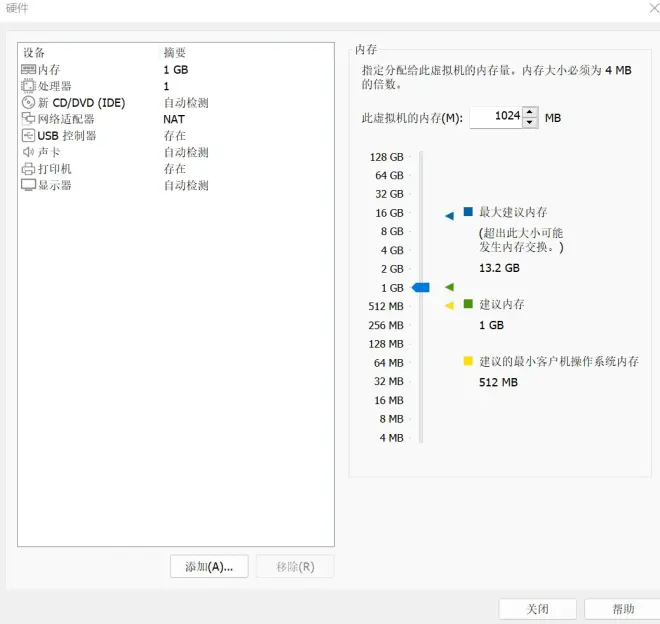Select the 内存 memory device icon
The height and width of the screenshot is (624, 660).
(x=28, y=69)
